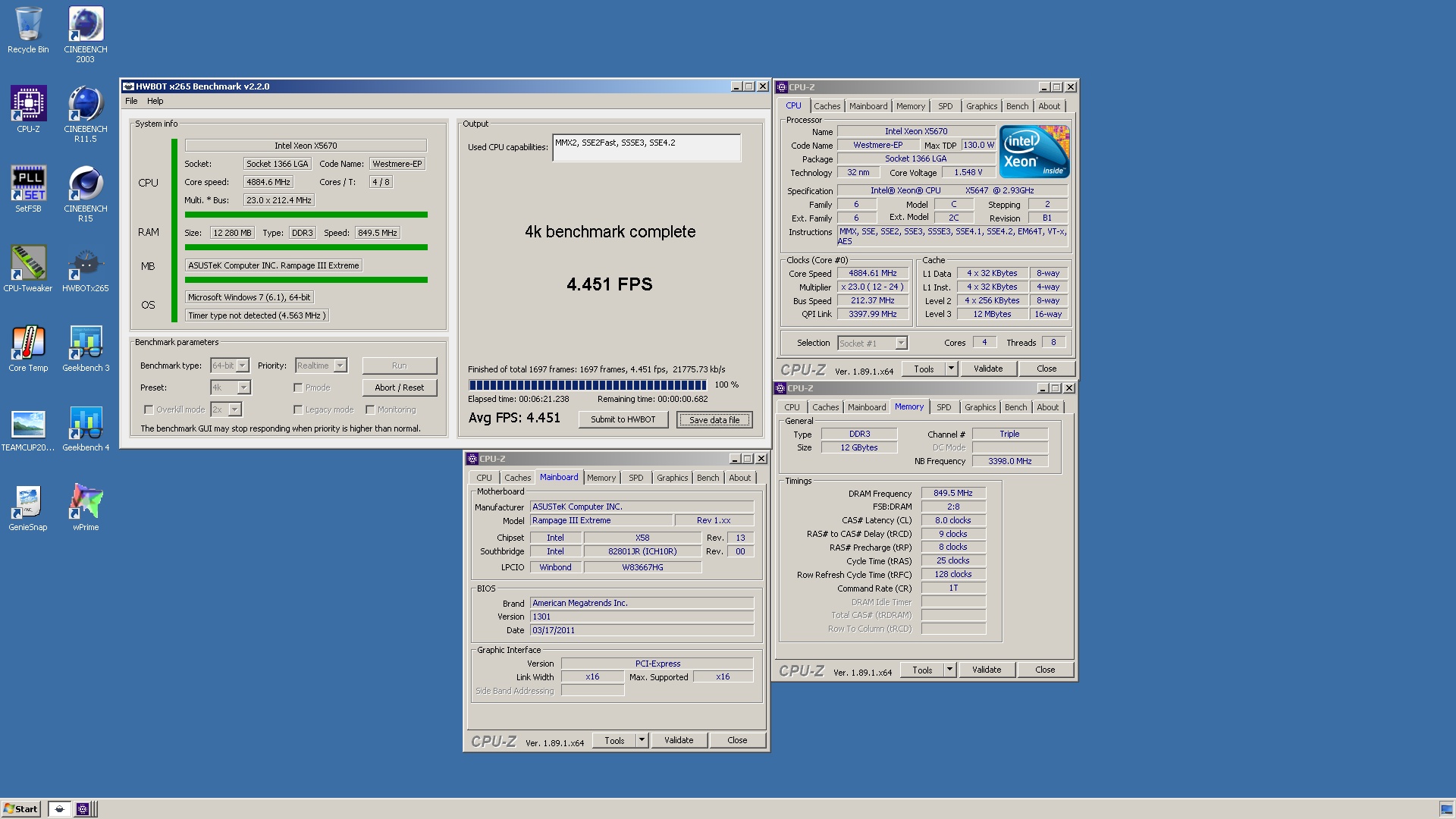The height and width of the screenshot is (819, 1456).
Task: Click the Channel # Triple value
Action: (1009, 434)
